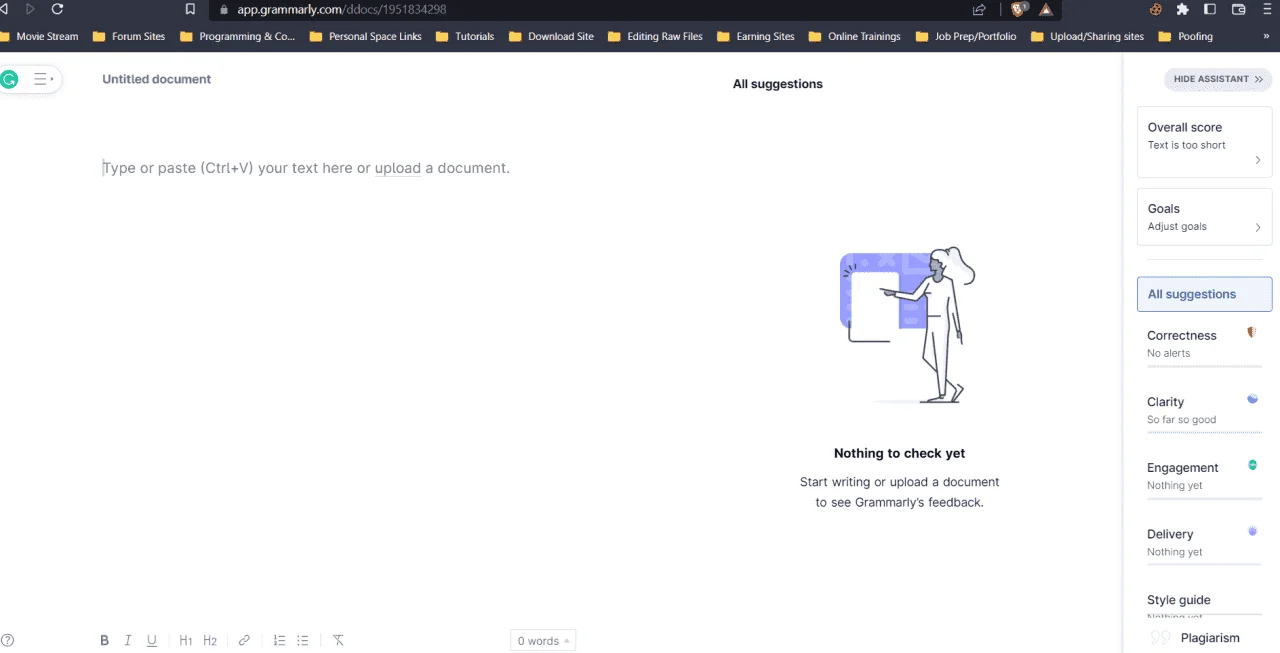
Task: Open the Earning Sites bookmarks folder
Action: tap(756, 36)
